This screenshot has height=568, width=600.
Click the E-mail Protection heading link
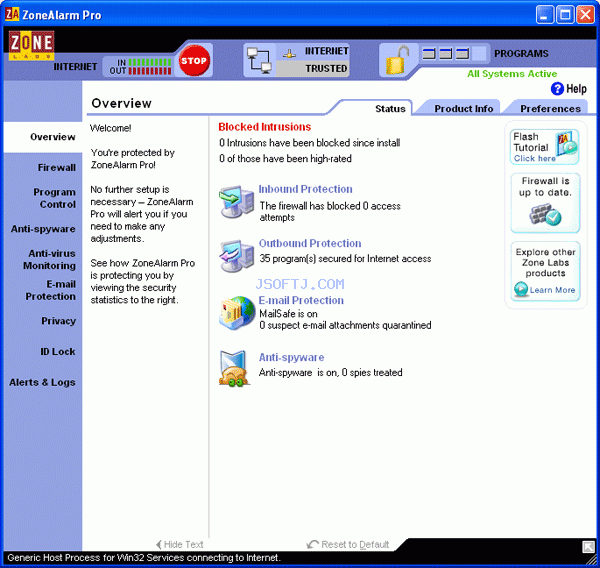click(301, 300)
